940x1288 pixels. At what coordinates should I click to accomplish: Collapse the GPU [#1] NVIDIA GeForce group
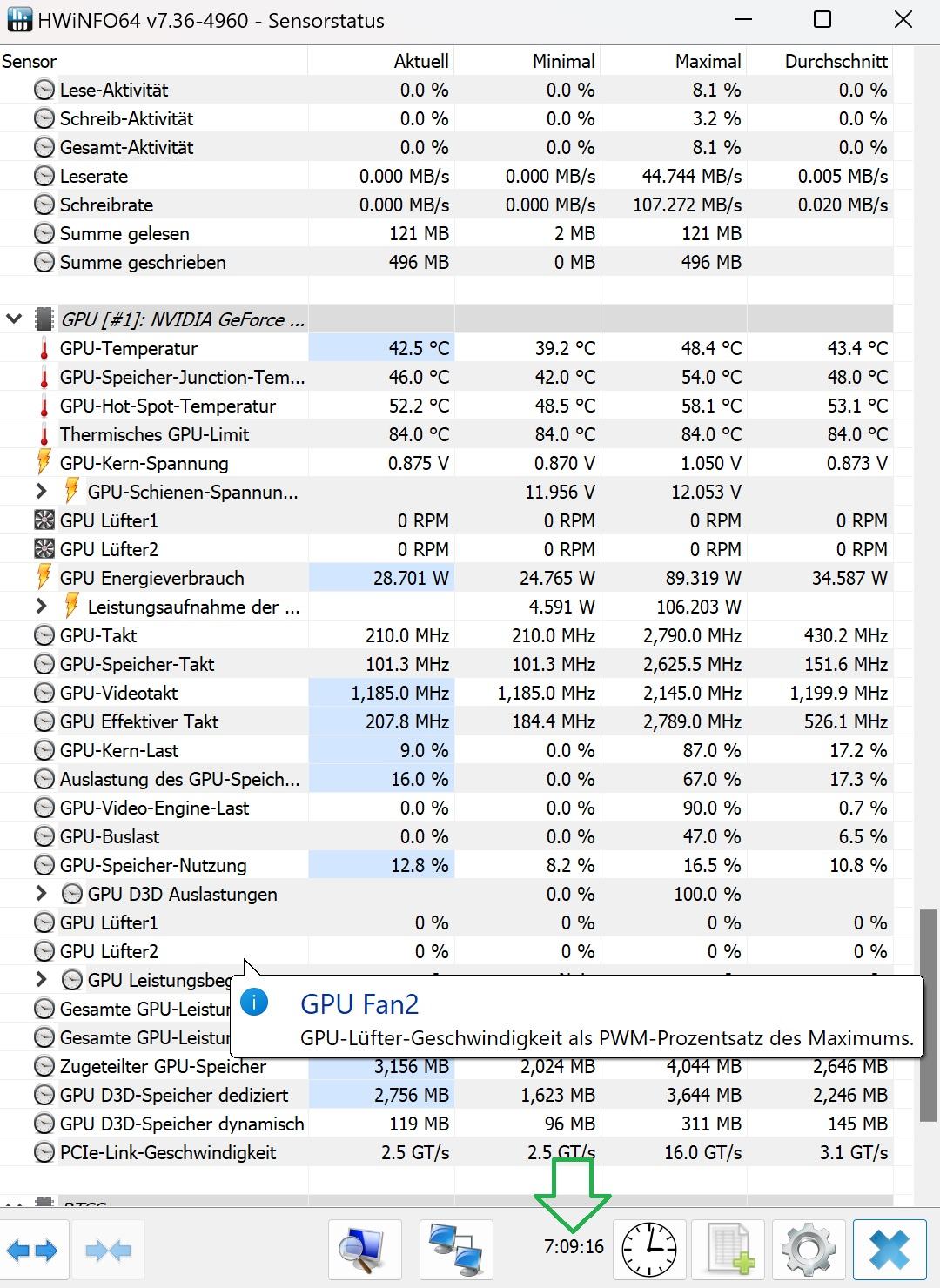[14, 319]
